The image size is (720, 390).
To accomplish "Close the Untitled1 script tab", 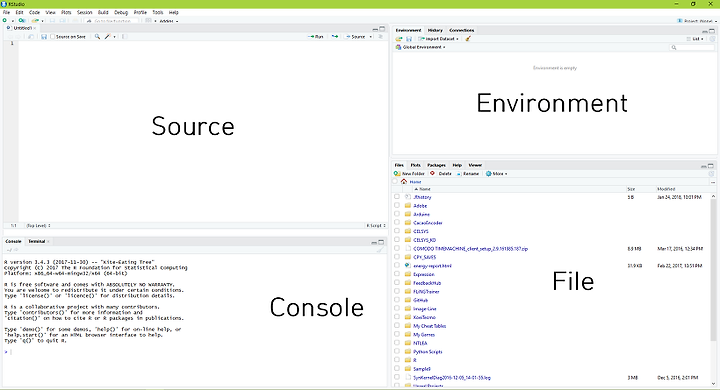I will pyautogui.click(x=34, y=28).
